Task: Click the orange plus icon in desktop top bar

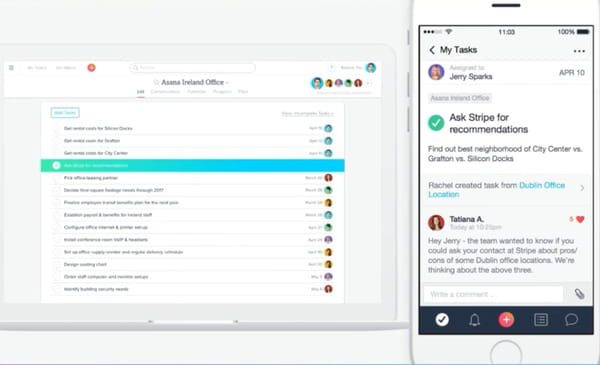Action: (x=91, y=68)
